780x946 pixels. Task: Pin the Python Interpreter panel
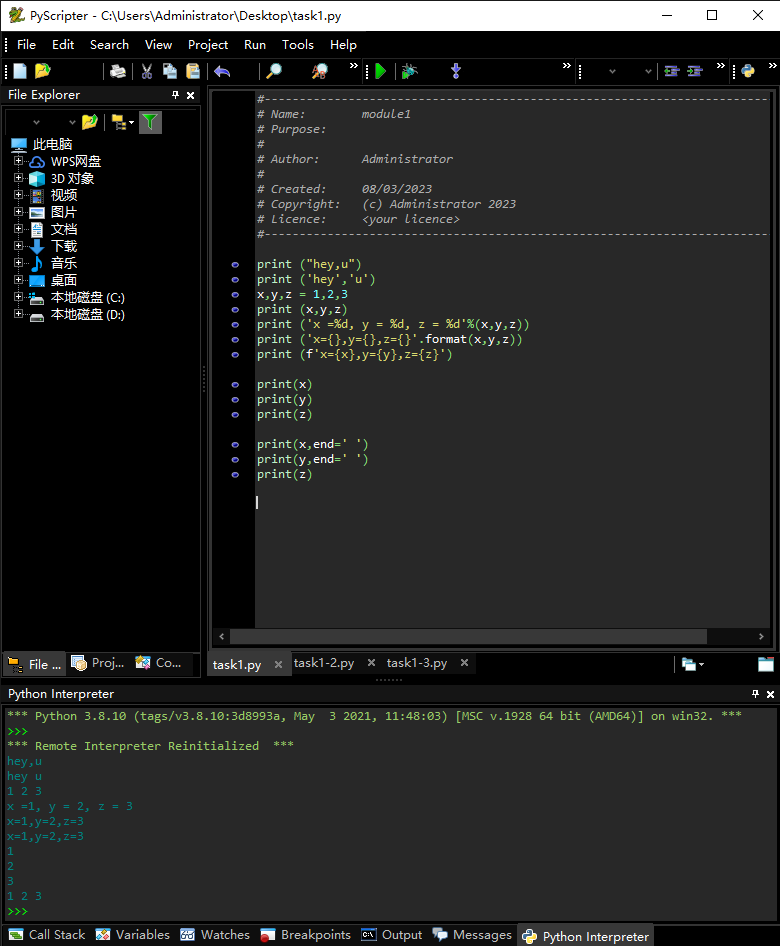click(x=755, y=694)
